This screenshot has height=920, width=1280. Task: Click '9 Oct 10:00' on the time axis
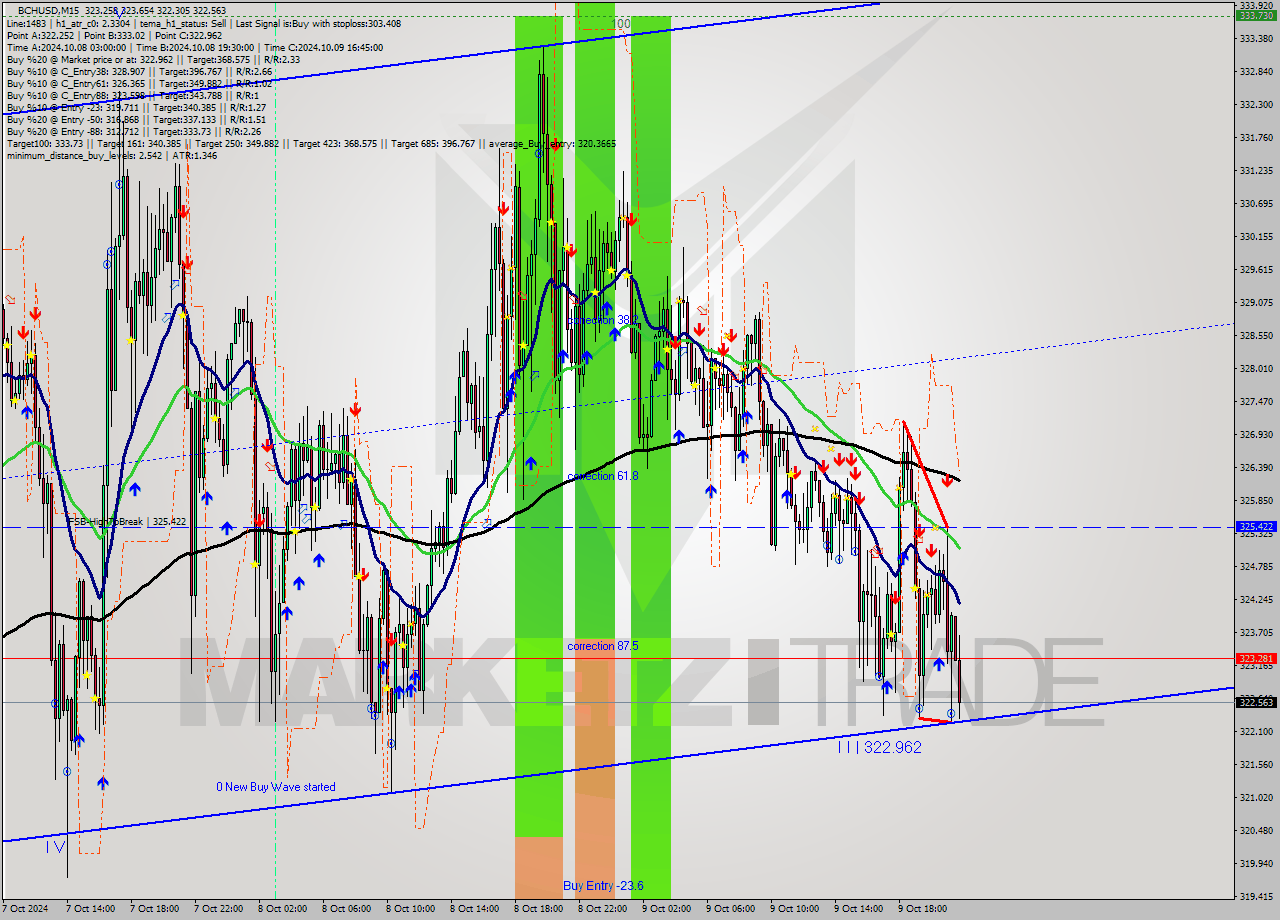coord(795,909)
